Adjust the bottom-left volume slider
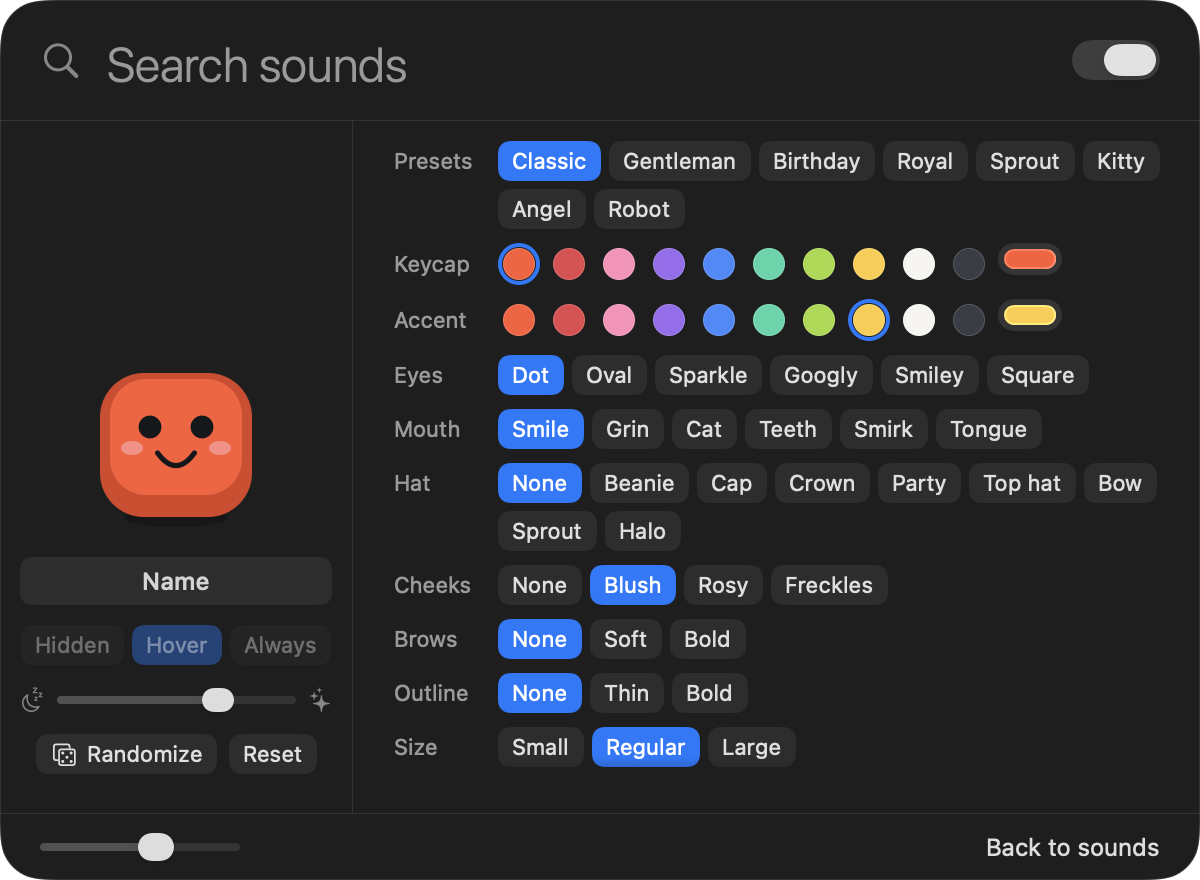The width and height of the screenshot is (1200, 880). click(140, 847)
